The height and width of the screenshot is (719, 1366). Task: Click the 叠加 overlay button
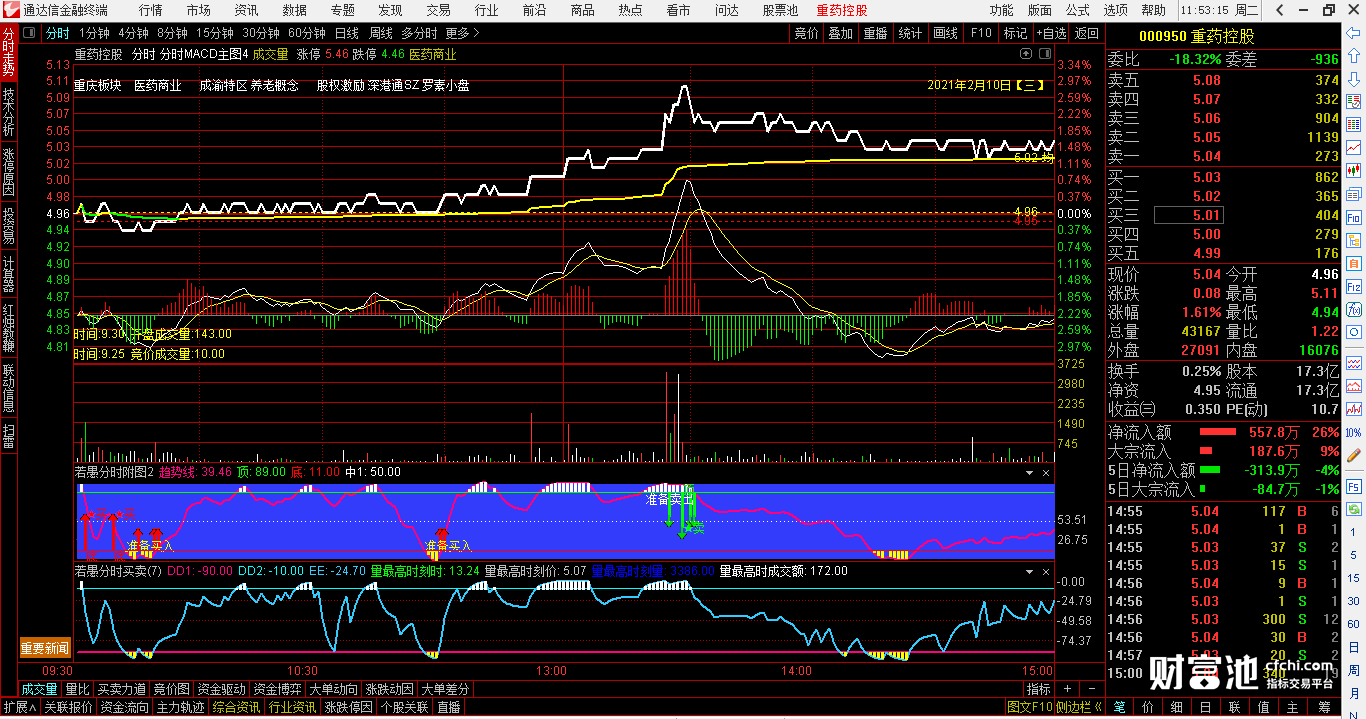coord(841,33)
